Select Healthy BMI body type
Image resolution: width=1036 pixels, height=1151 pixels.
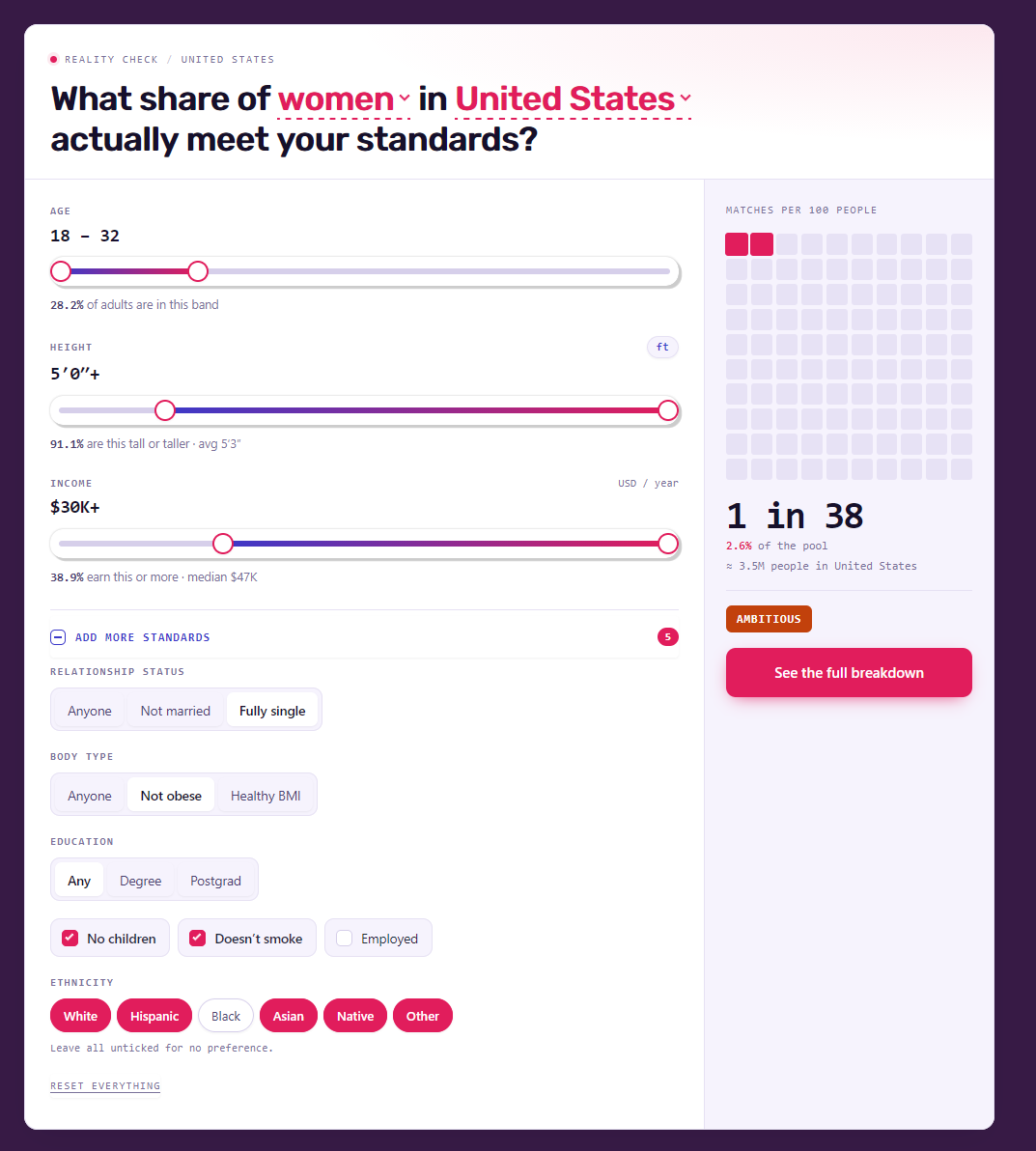(x=266, y=796)
